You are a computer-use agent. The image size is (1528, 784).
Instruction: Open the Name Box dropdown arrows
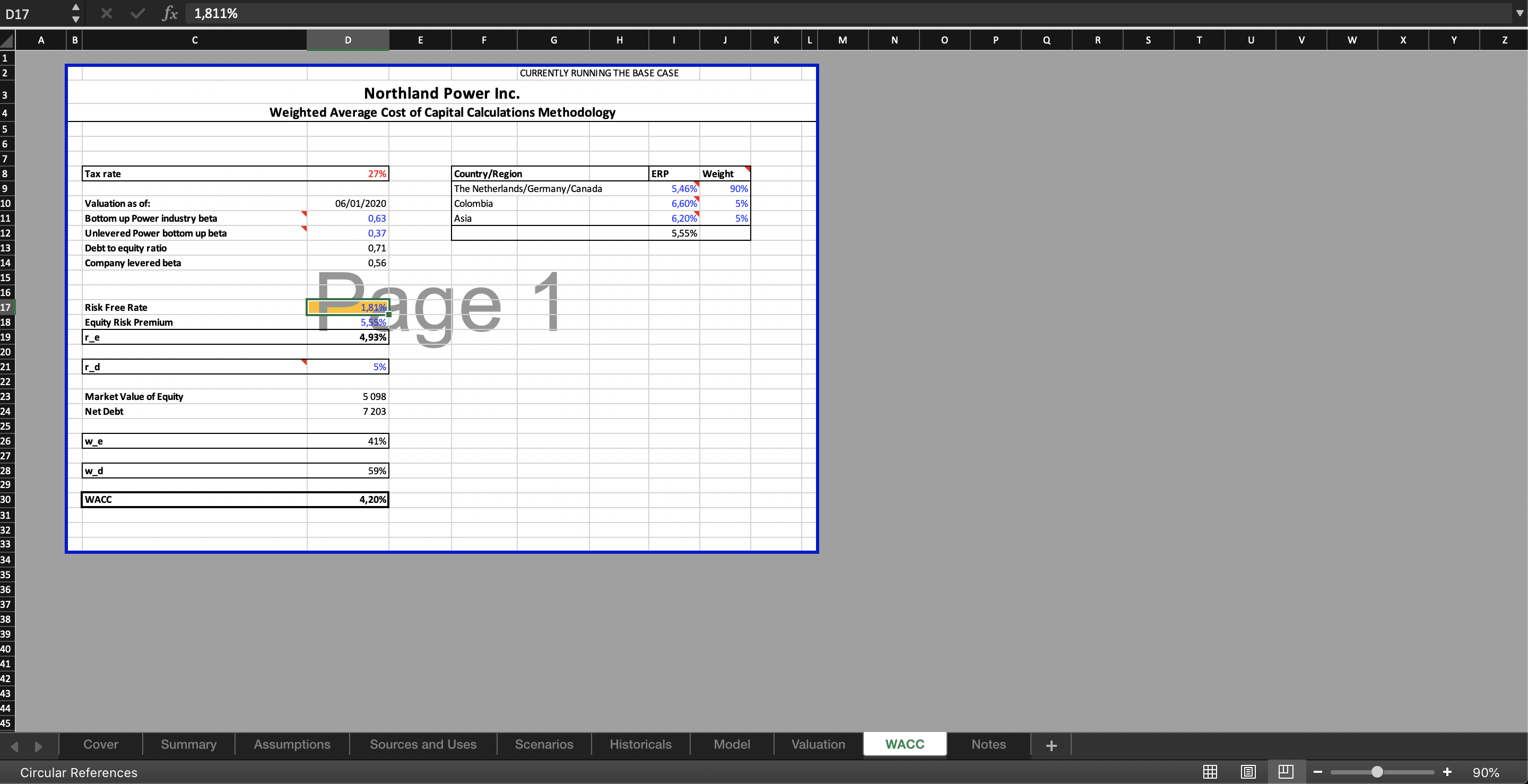click(x=75, y=13)
